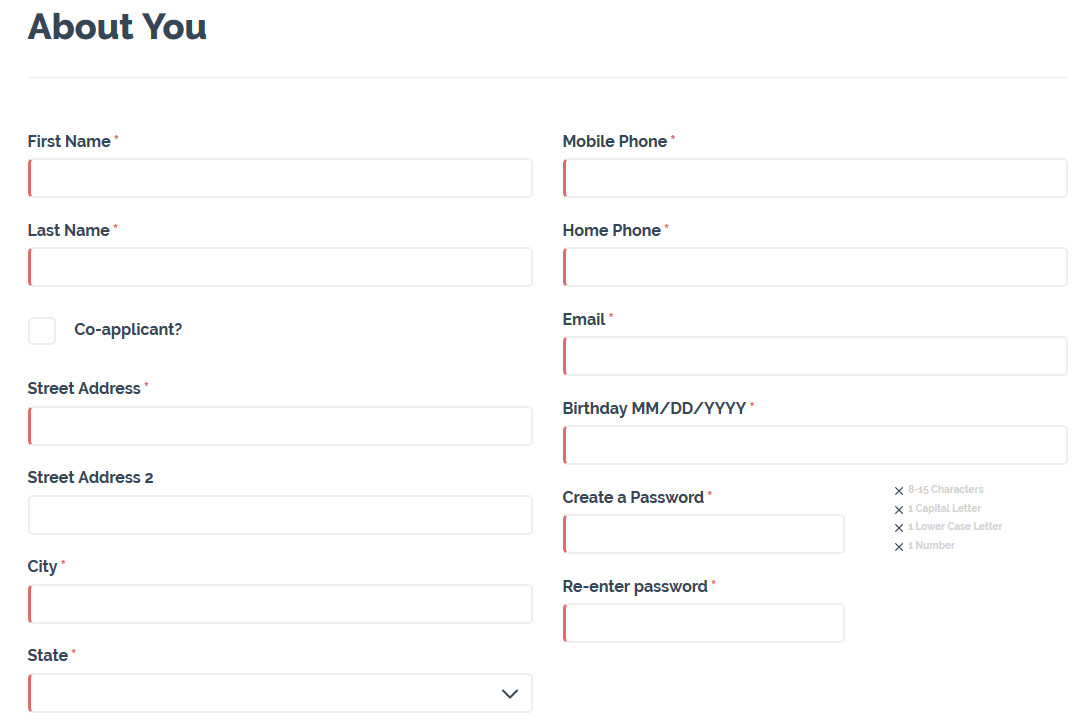Click the Co-applicant? label text
The width and height of the screenshot is (1088, 723).
pos(128,330)
